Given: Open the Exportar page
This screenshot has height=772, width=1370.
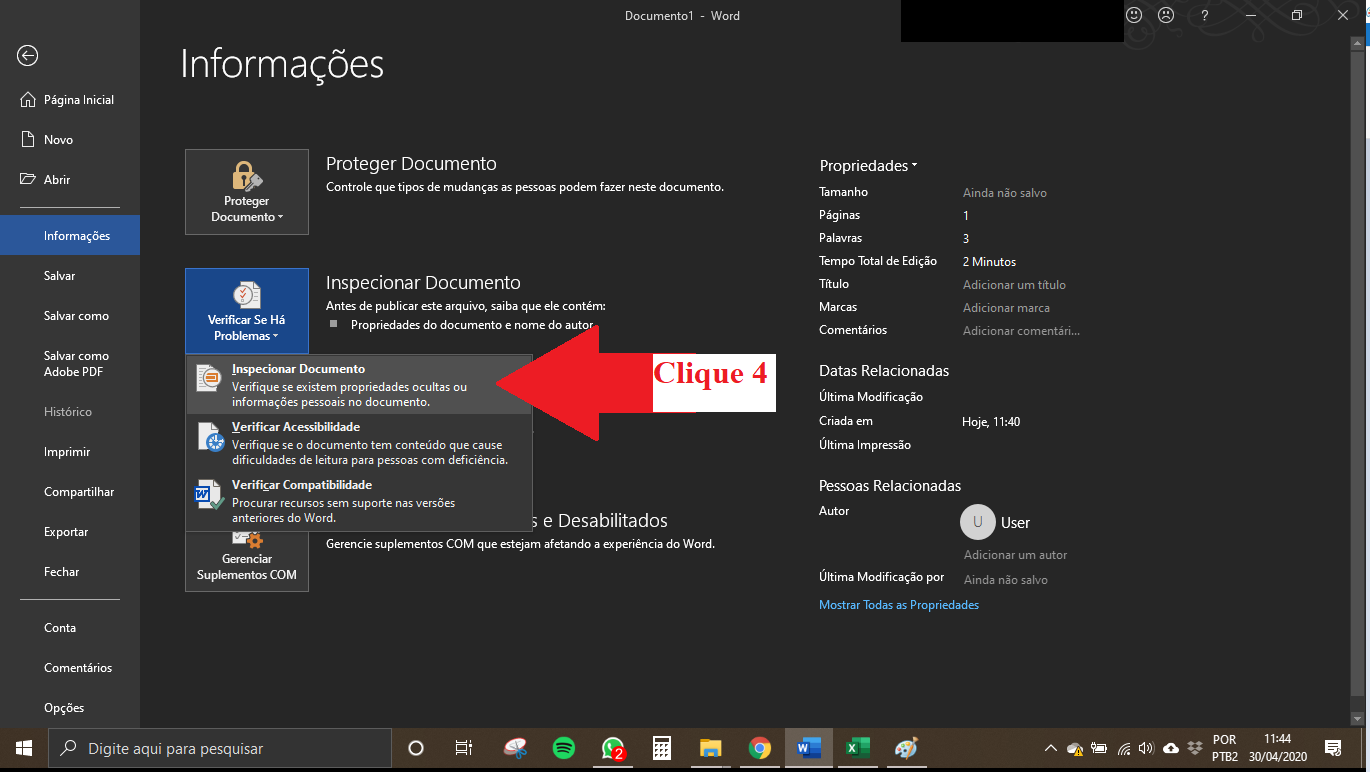Looking at the screenshot, I should click(70, 532).
